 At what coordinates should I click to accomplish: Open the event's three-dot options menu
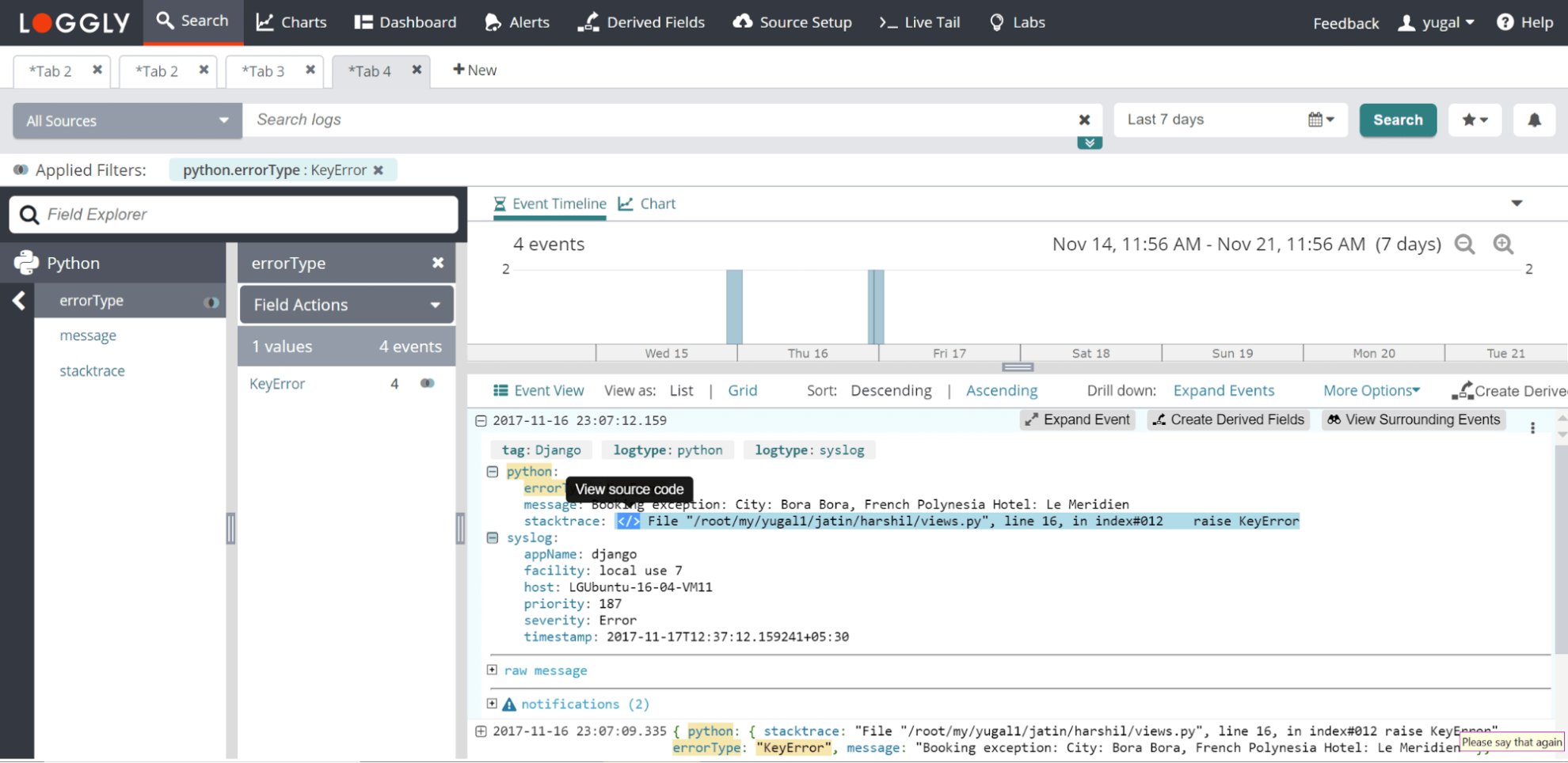[x=1532, y=428]
